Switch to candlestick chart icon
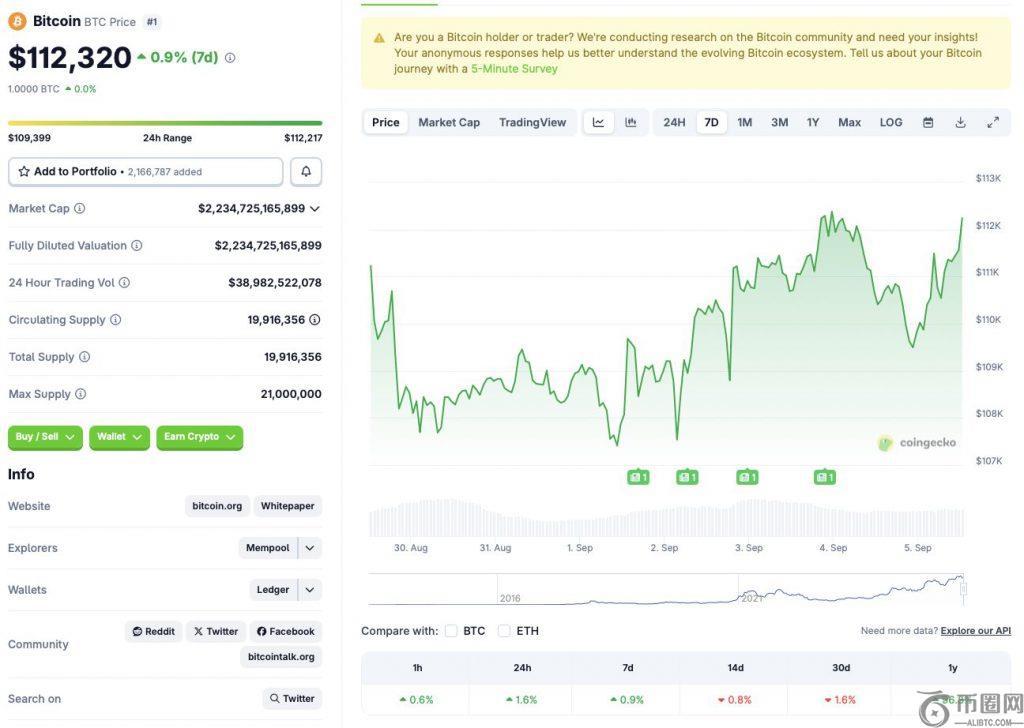1024x728 pixels. [x=631, y=122]
